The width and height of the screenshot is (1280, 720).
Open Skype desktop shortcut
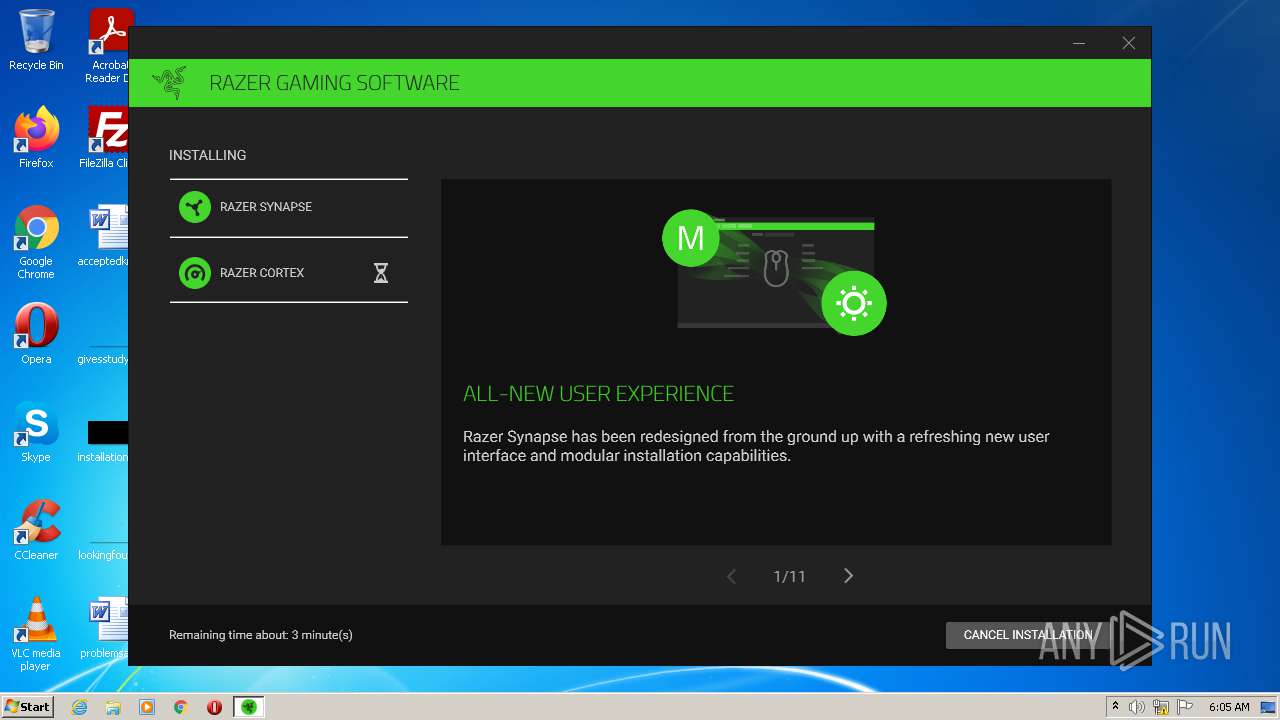[36, 432]
